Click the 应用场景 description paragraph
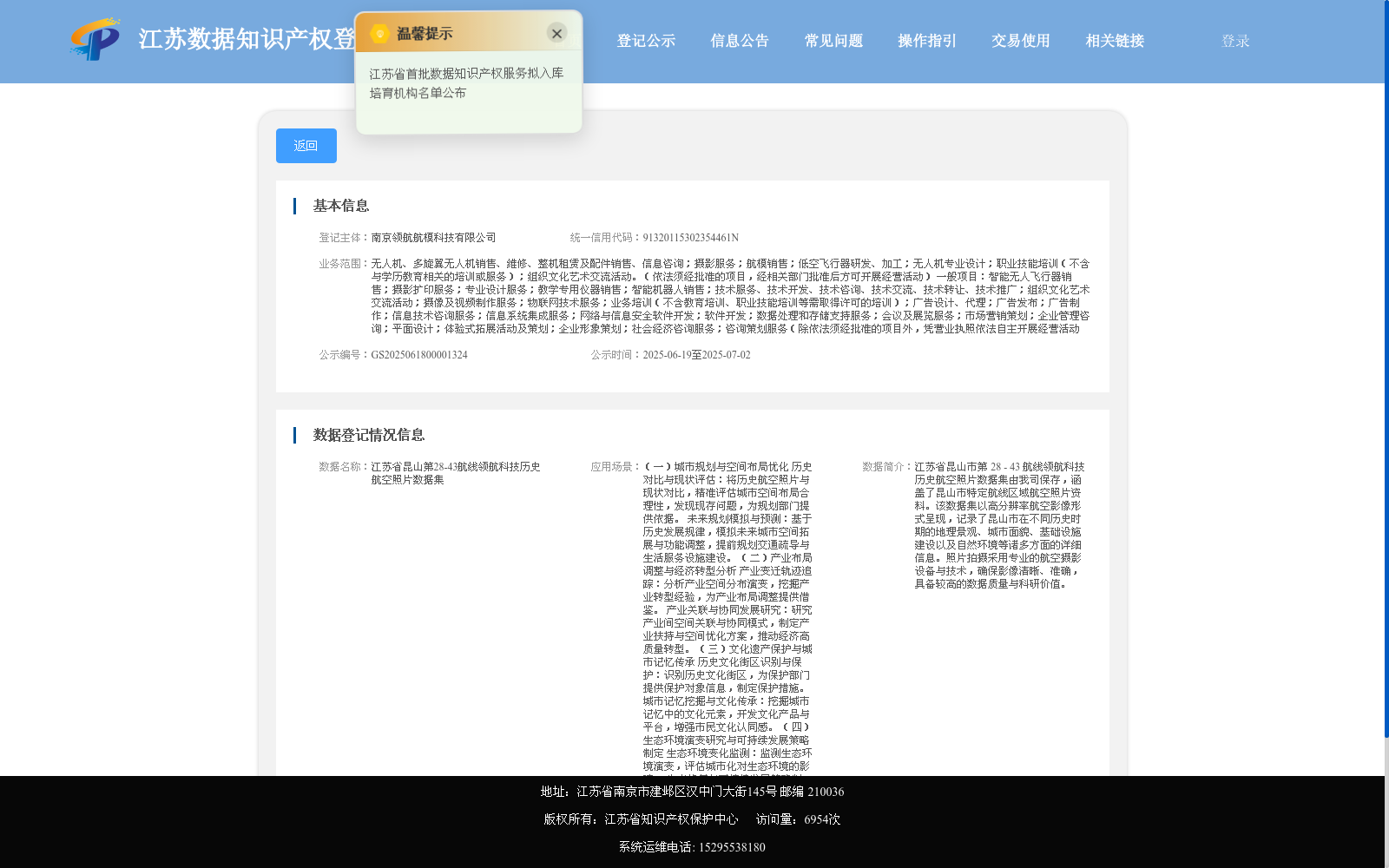The width and height of the screenshot is (1389, 868). click(x=727, y=617)
